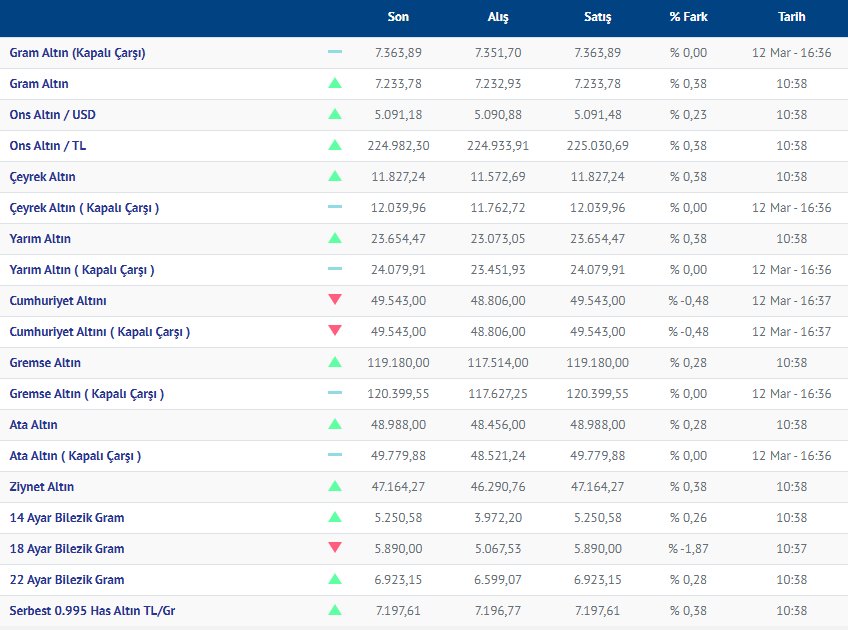Click the red down arrow for 18 Ayar Bilezik Gram
Screen dimensions: 848x630
tap(334, 548)
